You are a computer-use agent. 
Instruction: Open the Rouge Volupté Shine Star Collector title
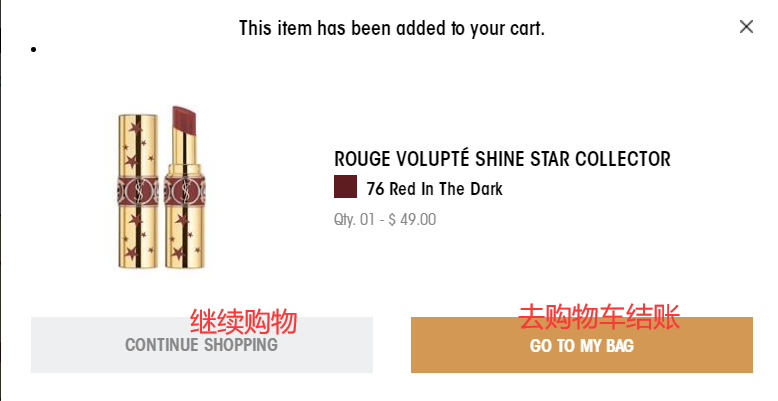pos(502,159)
